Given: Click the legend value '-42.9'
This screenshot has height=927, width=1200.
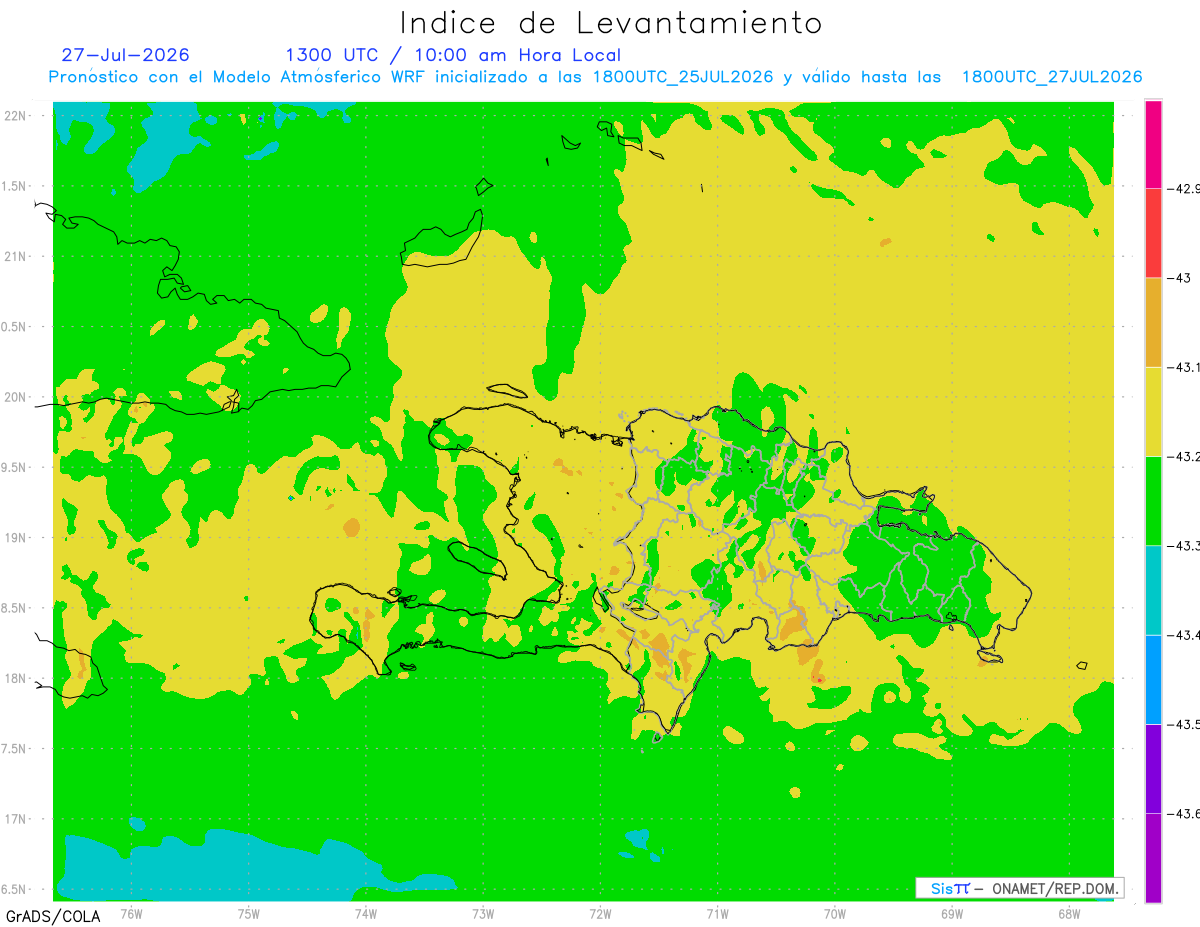Looking at the screenshot, I should pyautogui.click(x=1184, y=188).
